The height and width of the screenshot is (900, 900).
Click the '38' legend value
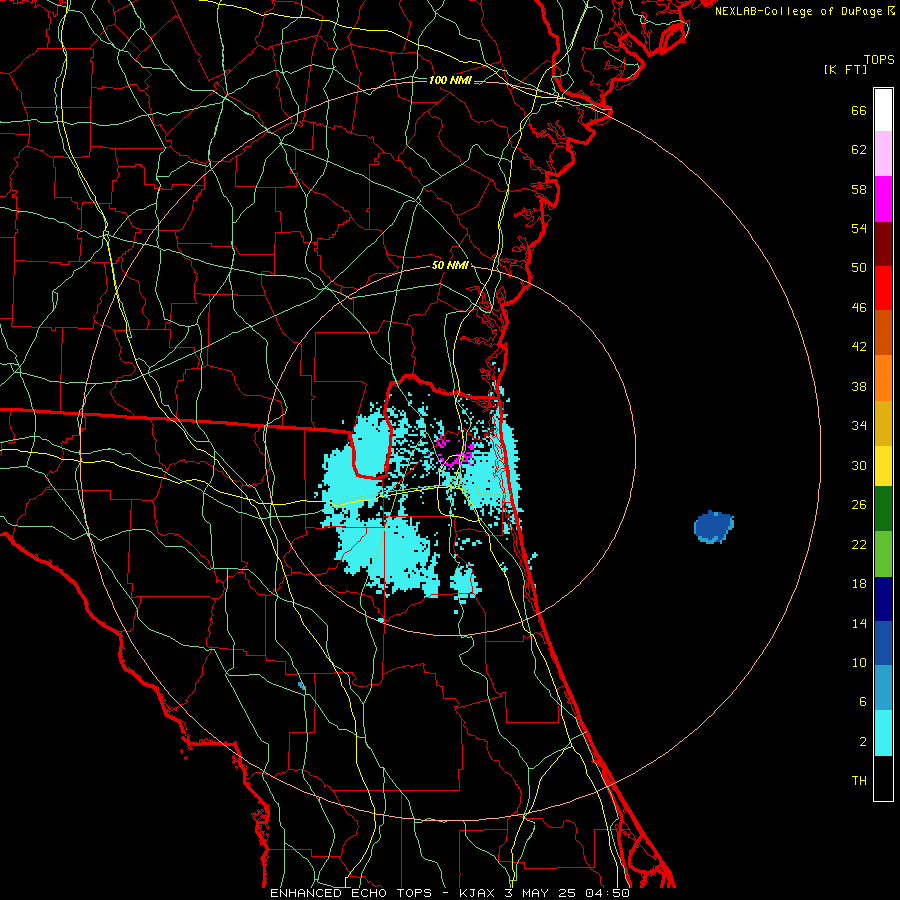859,386
